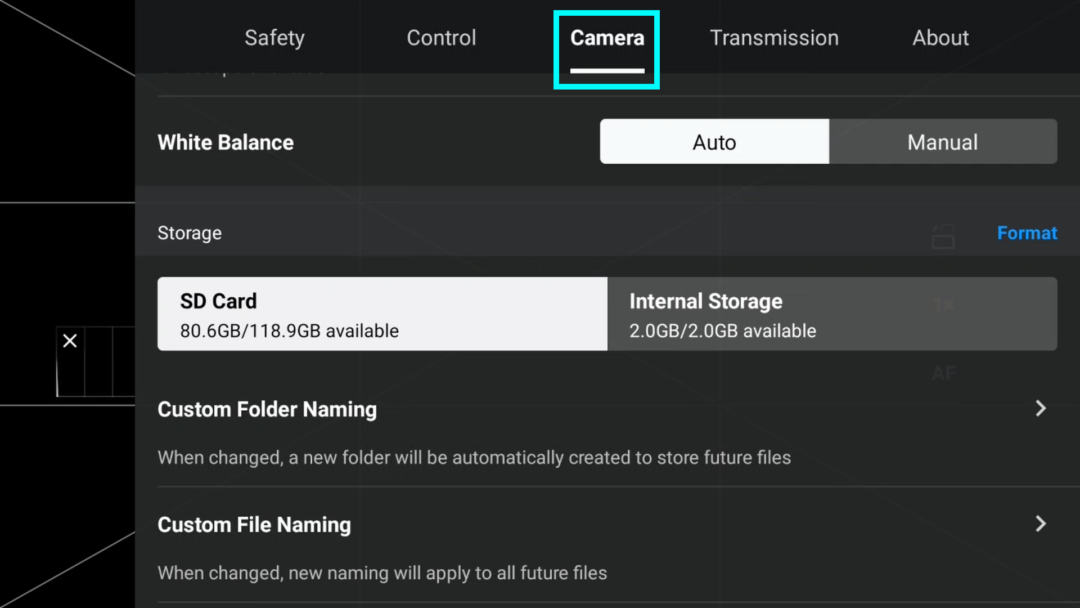Click the Storage section header
The height and width of the screenshot is (608, 1080).
click(189, 232)
